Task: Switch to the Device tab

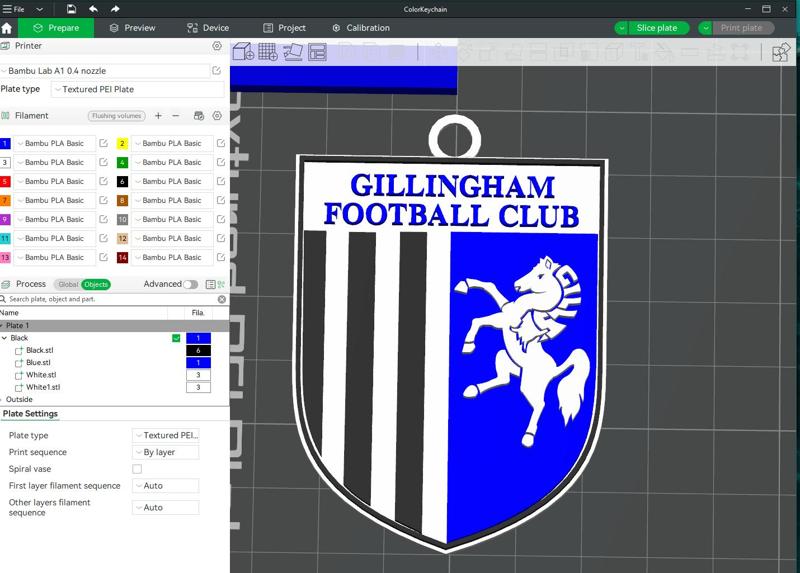Action: coord(208,28)
